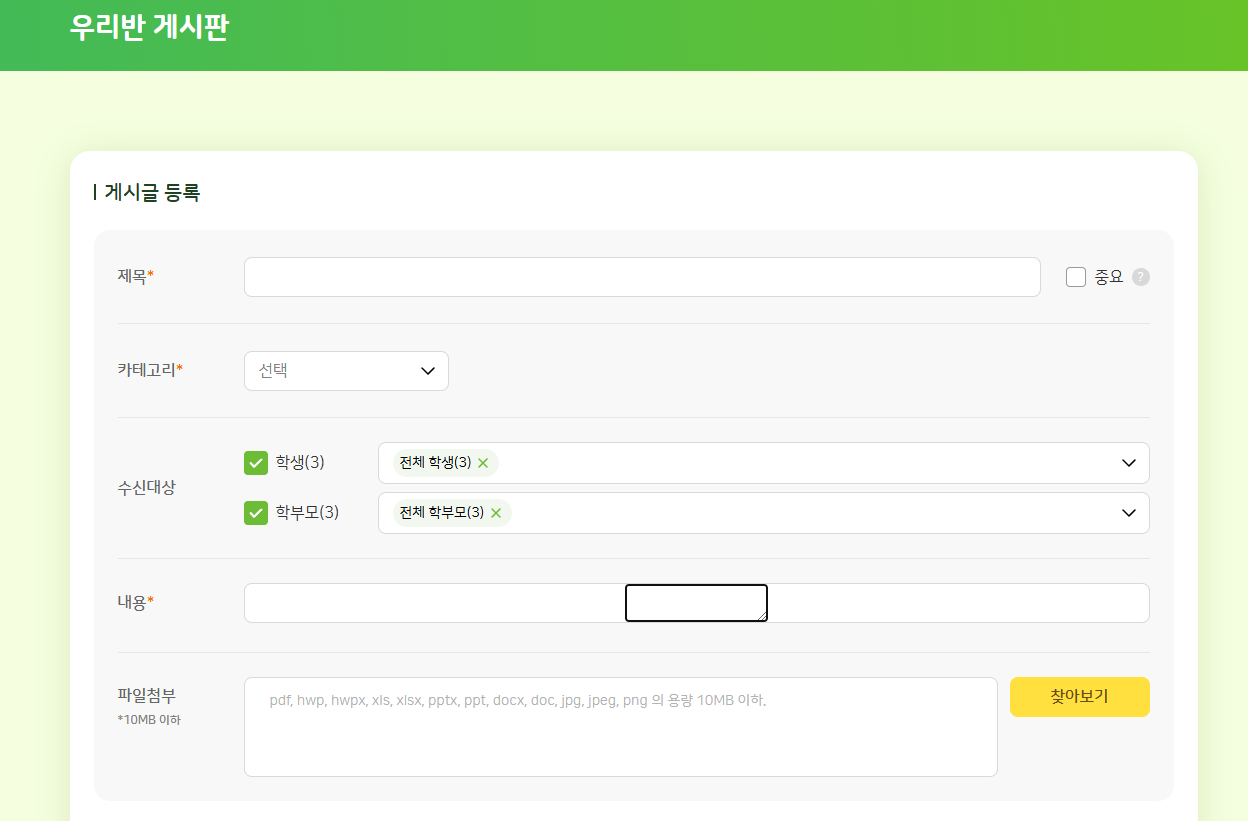Click the 카테고리 dropdown chevron arrow

(428, 371)
